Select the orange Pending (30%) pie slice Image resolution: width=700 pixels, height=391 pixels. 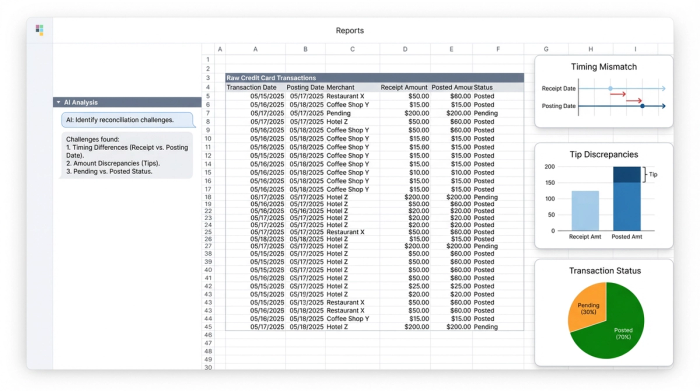click(588, 308)
